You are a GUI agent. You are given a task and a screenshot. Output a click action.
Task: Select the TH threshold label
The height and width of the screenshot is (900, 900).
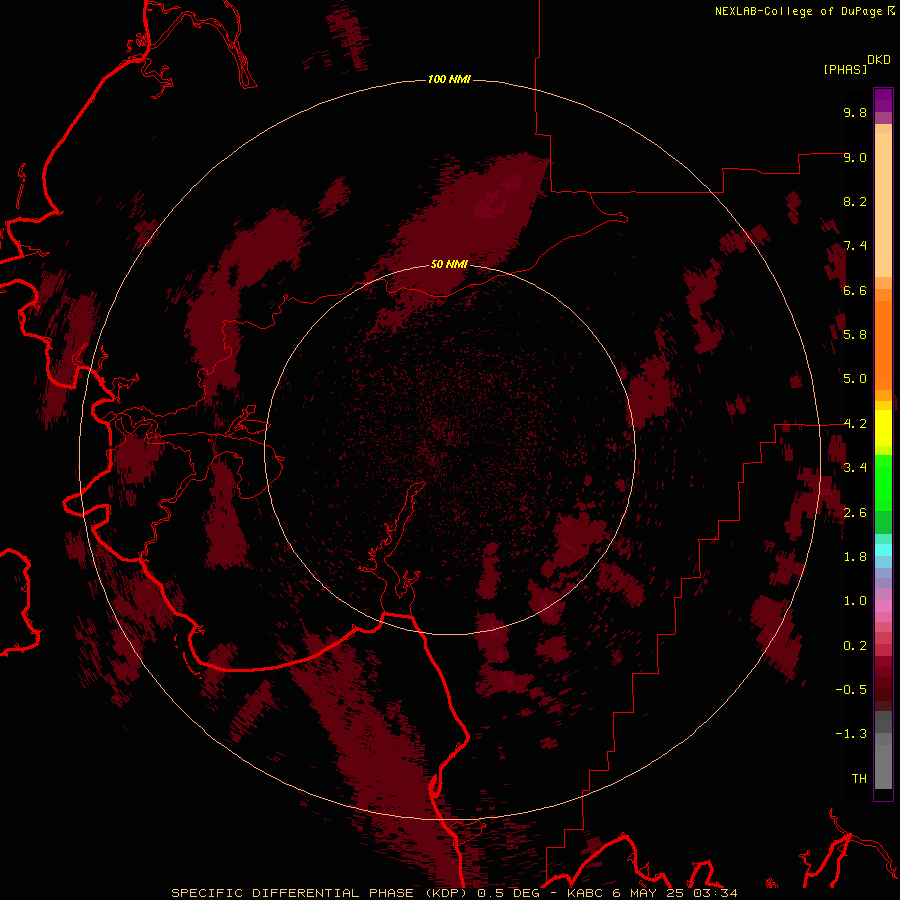point(859,779)
